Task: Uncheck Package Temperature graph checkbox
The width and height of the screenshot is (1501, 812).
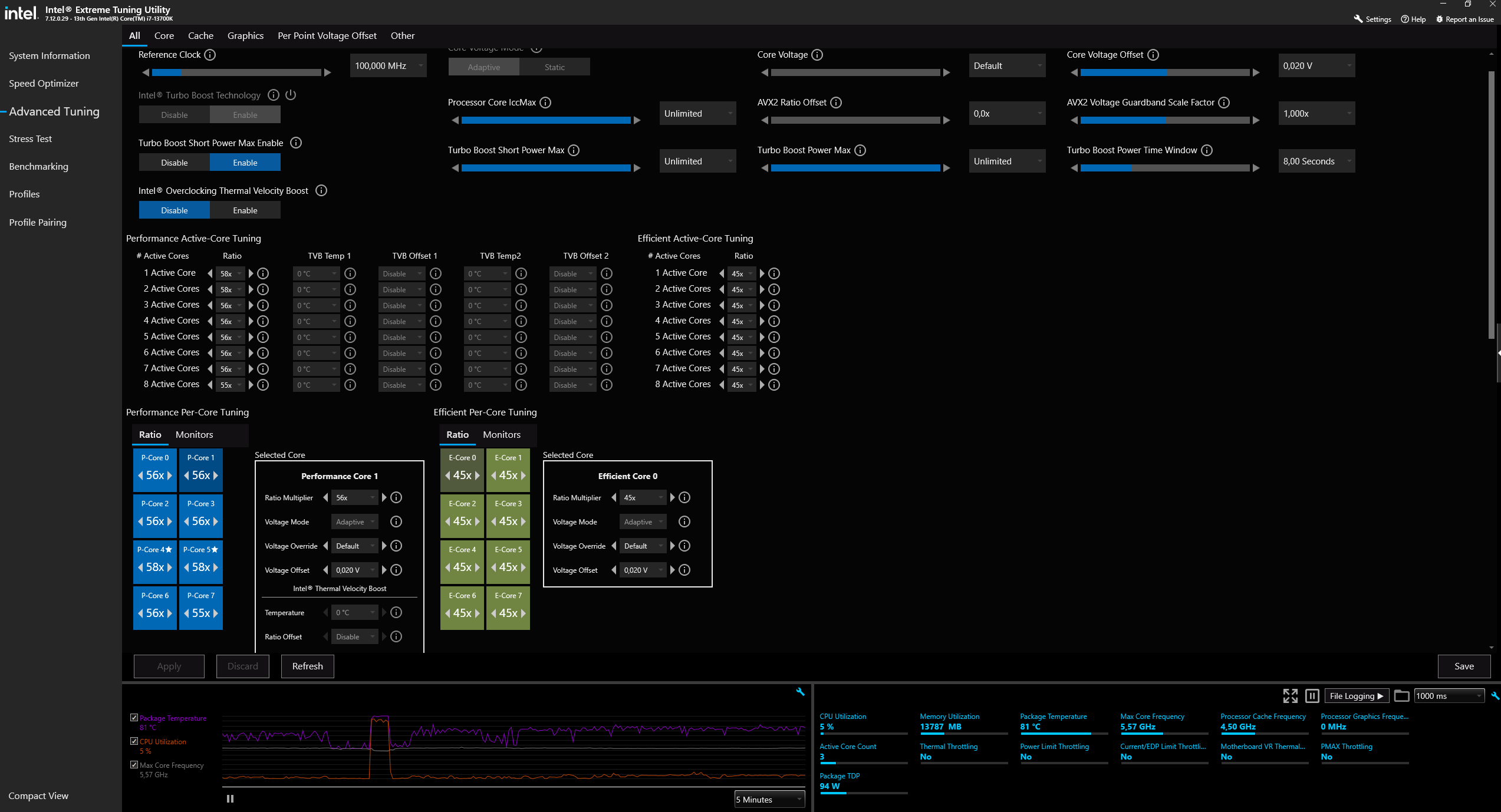Action: click(134, 718)
